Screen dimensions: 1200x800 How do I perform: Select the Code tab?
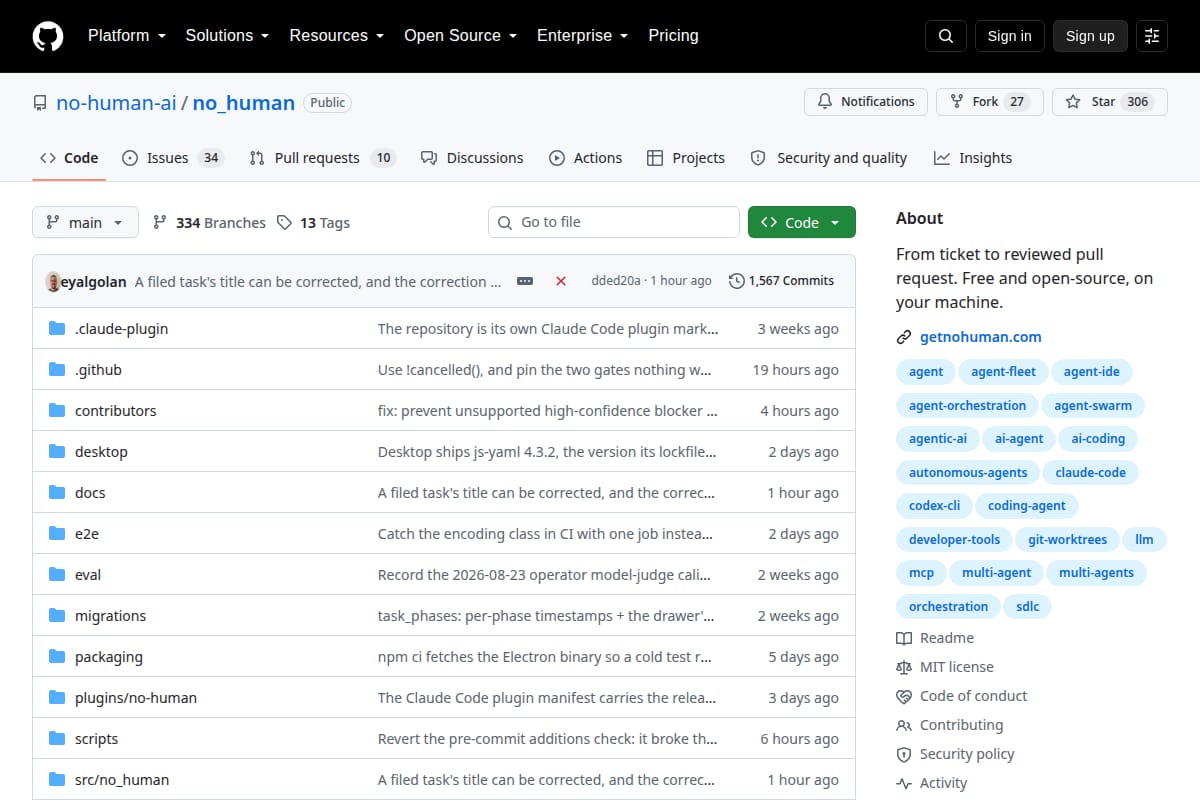pos(69,158)
